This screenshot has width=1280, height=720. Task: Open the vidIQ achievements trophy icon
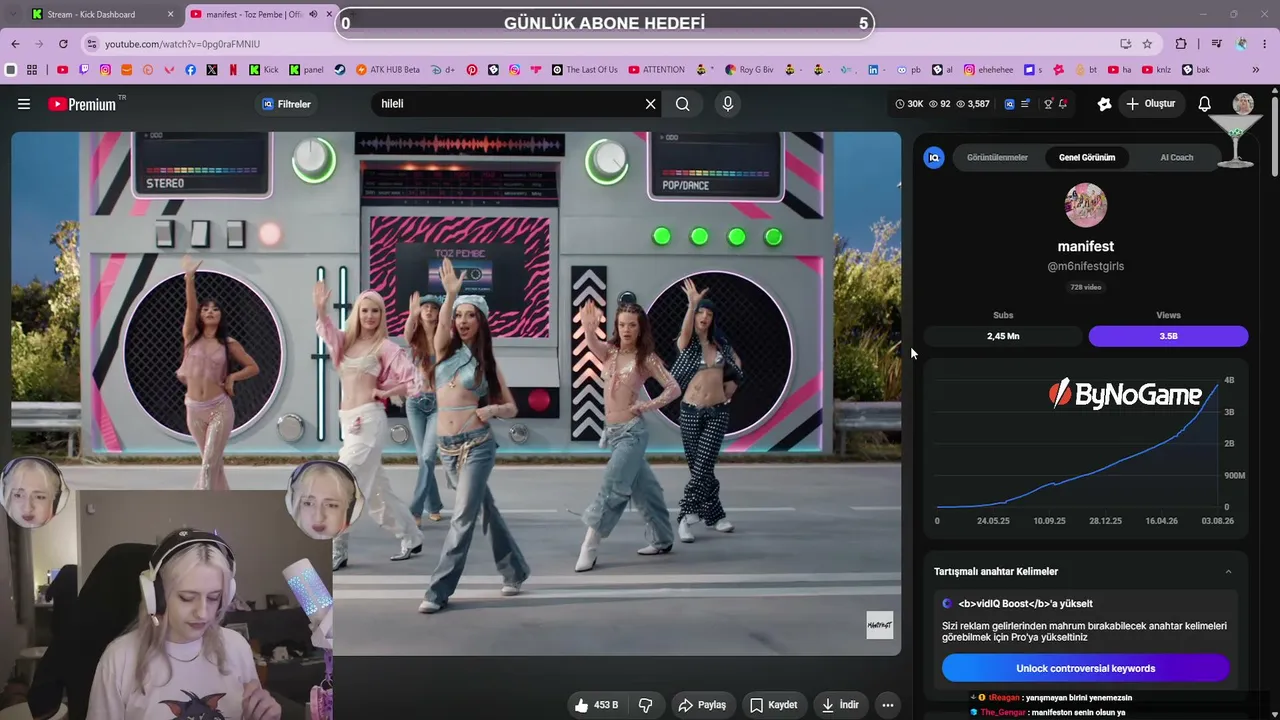click(x=1048, y=104)
